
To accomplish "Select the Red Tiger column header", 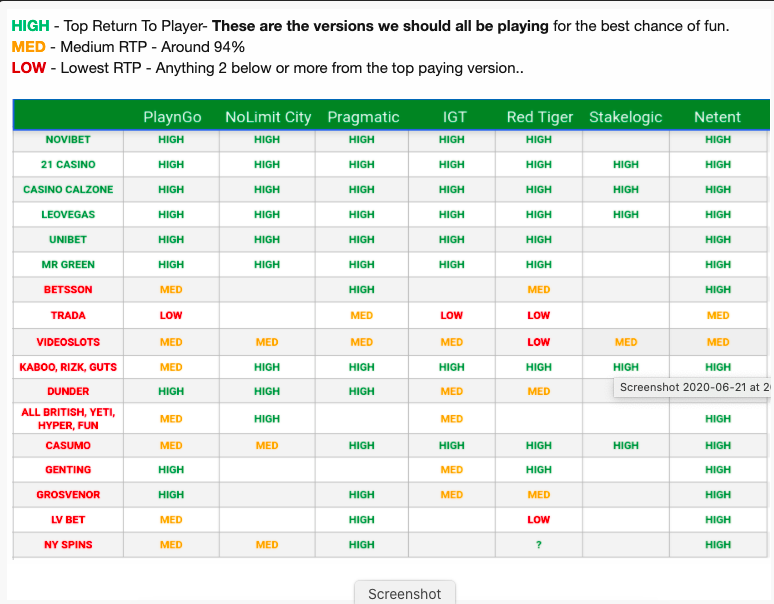I will (540, 117).
